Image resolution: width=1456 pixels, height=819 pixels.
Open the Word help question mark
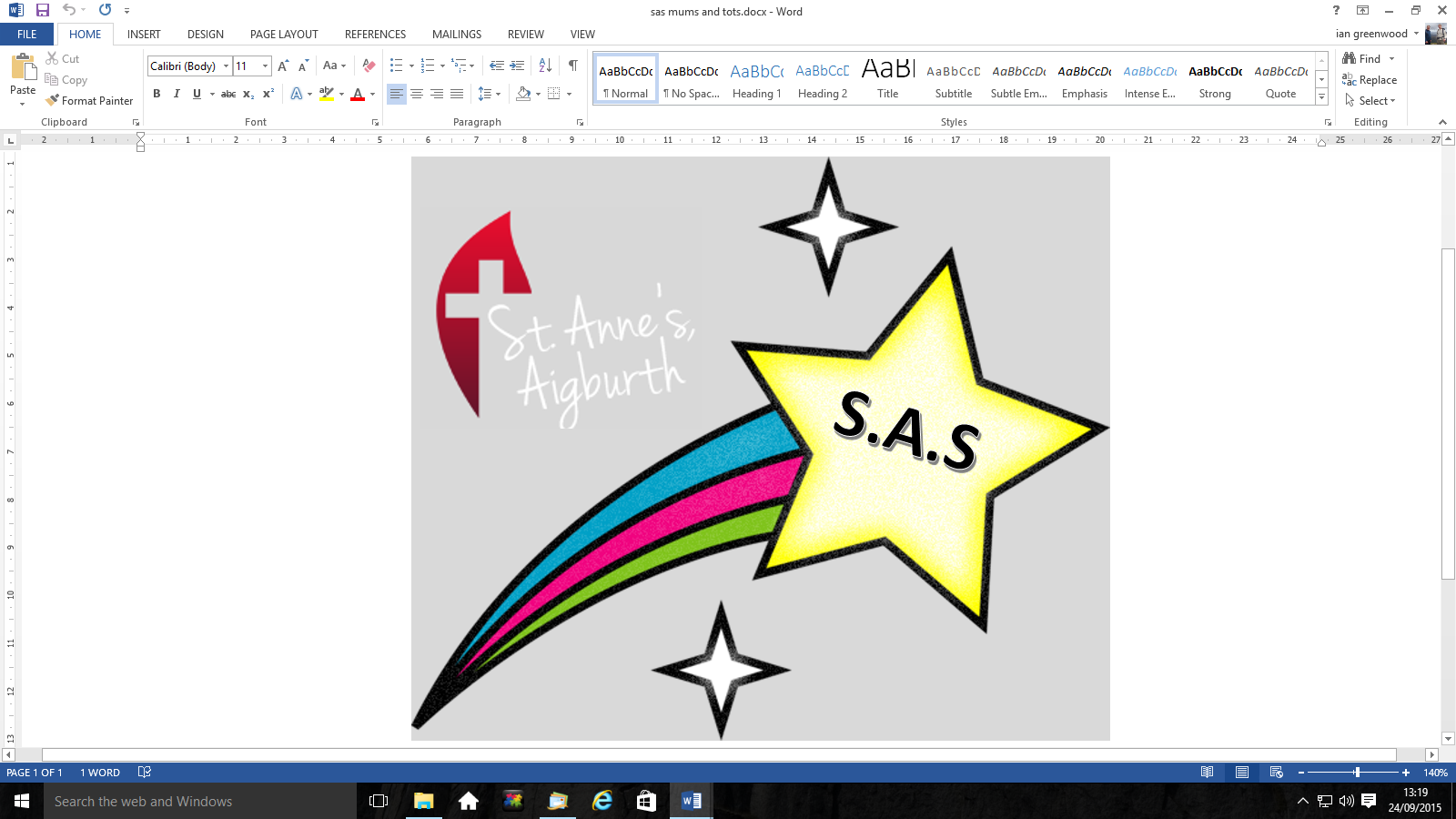coord(1336,10)
